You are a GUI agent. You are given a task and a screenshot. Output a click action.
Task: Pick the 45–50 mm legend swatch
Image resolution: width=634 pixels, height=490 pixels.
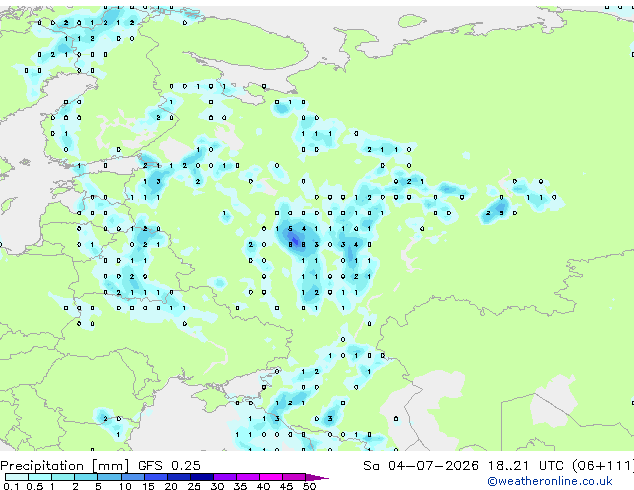point(294,477)
